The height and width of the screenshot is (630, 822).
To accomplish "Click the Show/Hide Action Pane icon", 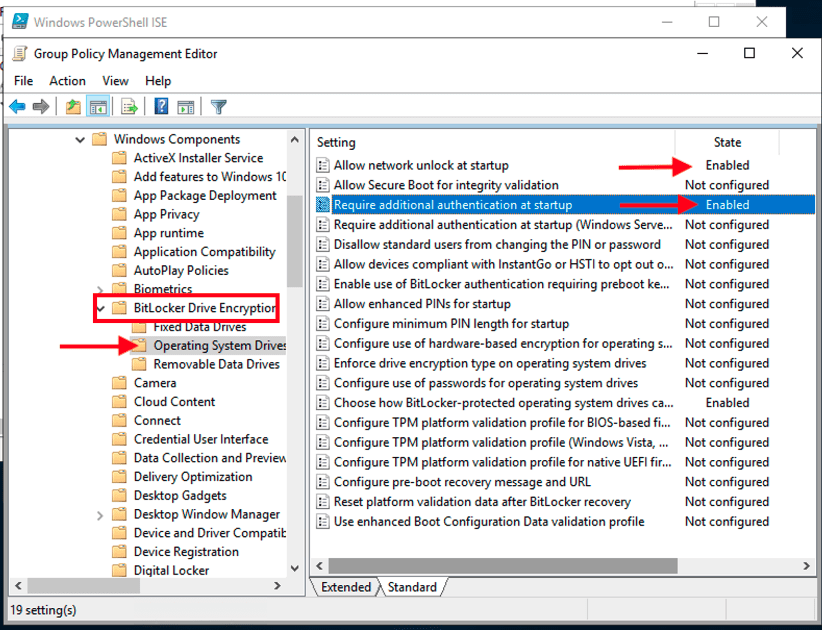I will click(x=186, y=107).
